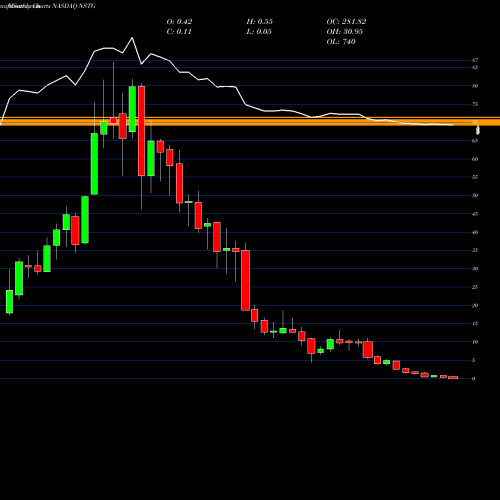Click the 65 price axis label
Viewport: 500px width, 500px height.
point(475,141)
